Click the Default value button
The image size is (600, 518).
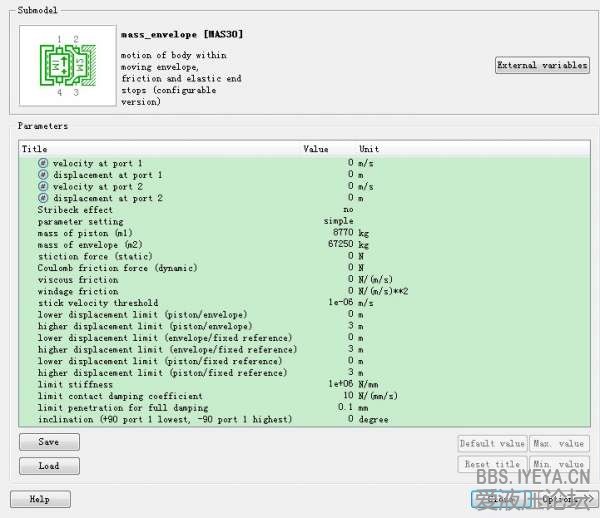(492, 443)
